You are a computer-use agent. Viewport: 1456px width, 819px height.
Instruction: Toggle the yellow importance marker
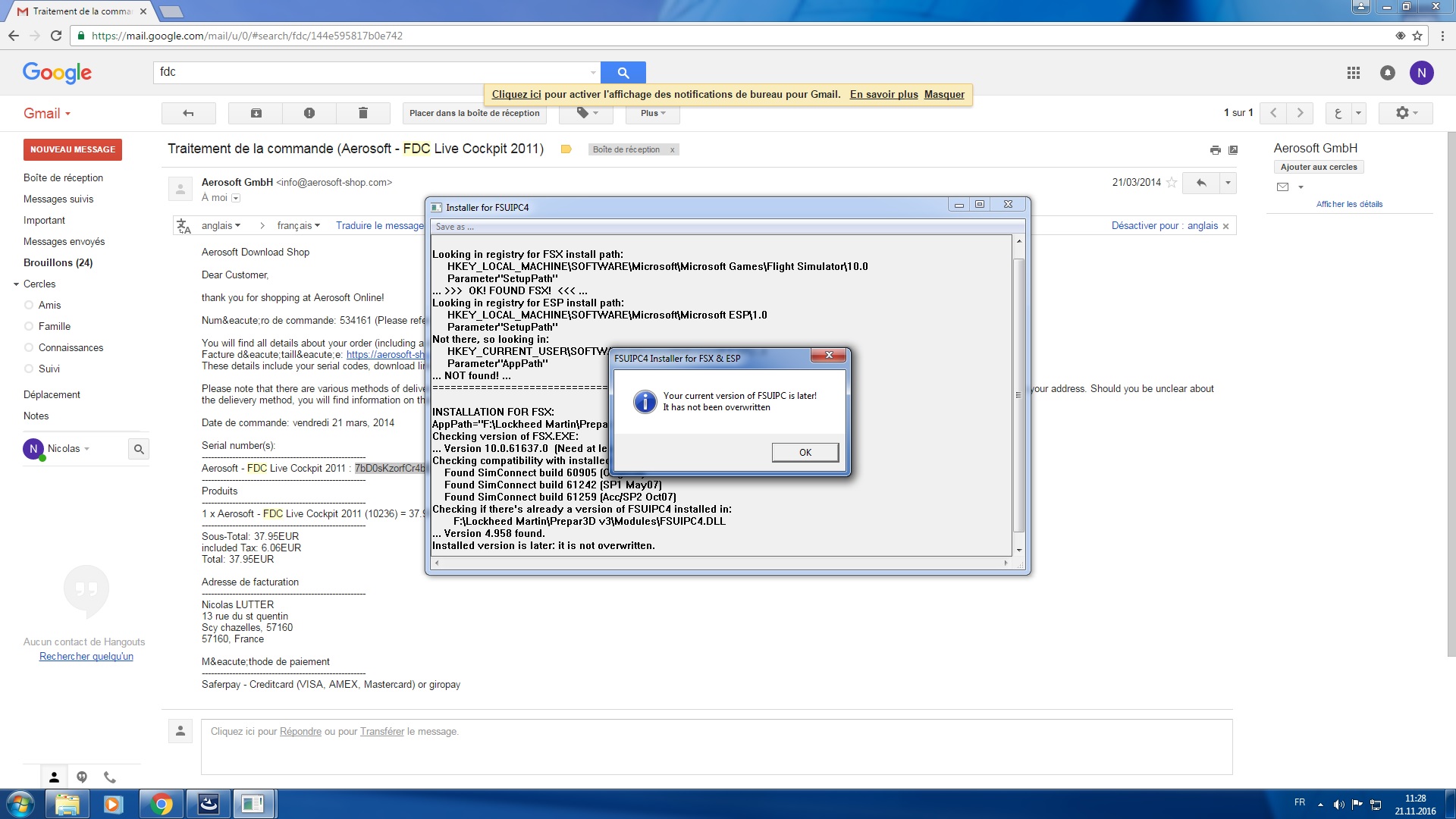pyautogui.click(x=566, y=149)
